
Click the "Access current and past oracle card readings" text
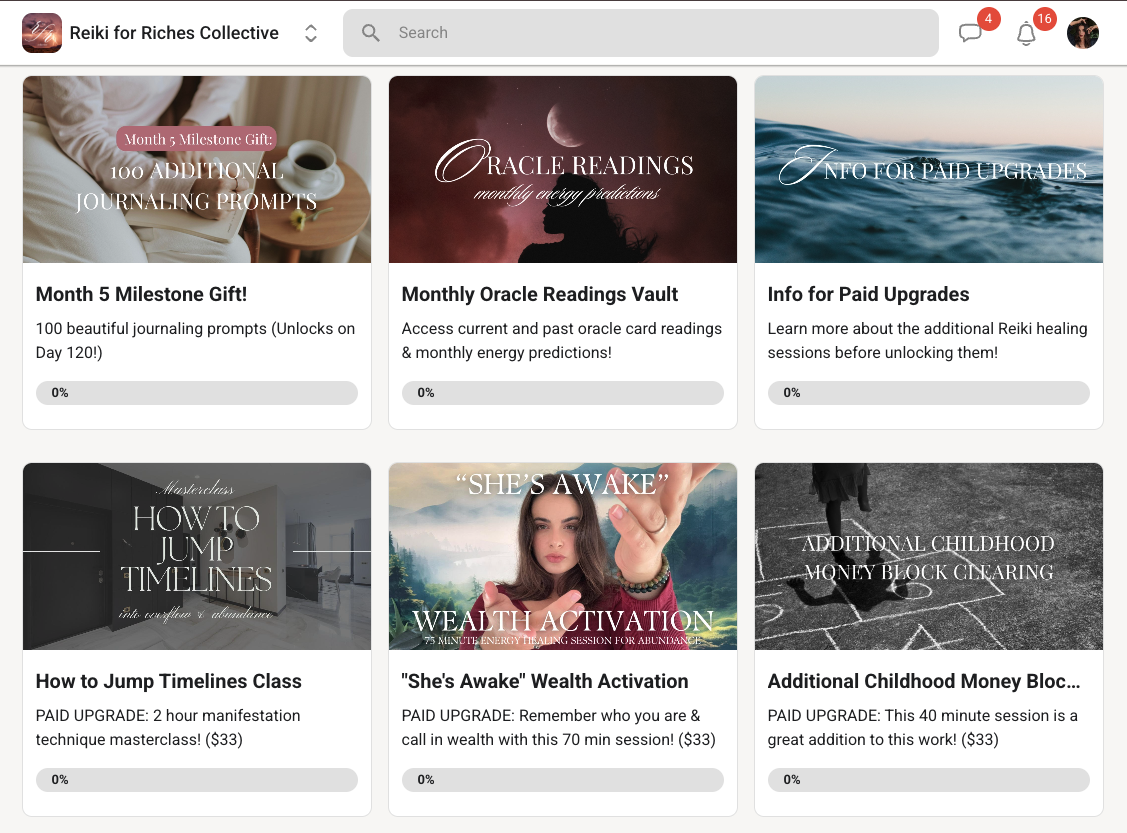click(x=561, y=341)
